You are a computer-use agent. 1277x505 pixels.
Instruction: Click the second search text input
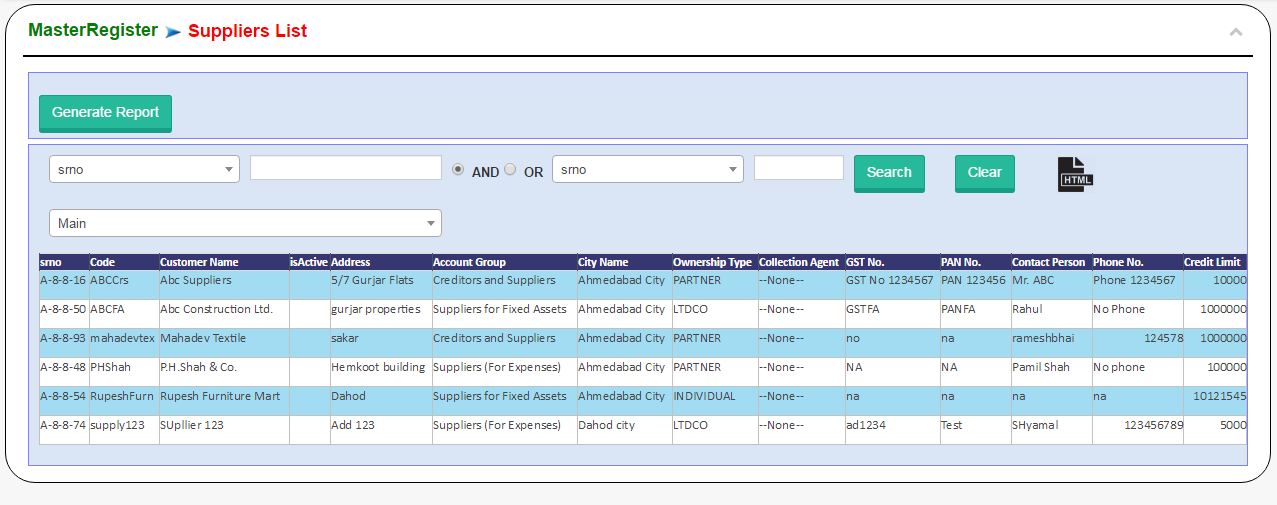tap(798, 168)
